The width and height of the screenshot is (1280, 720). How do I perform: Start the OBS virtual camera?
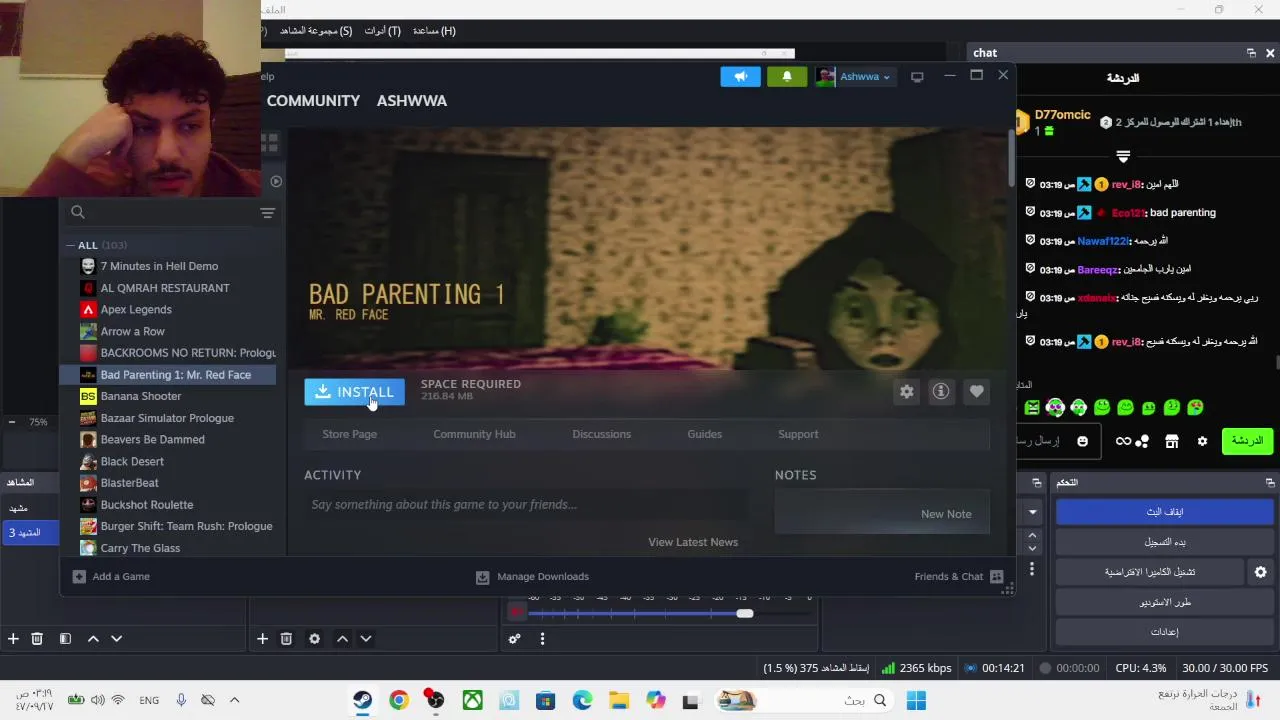pyautogui.click(x=1149, y=572)
